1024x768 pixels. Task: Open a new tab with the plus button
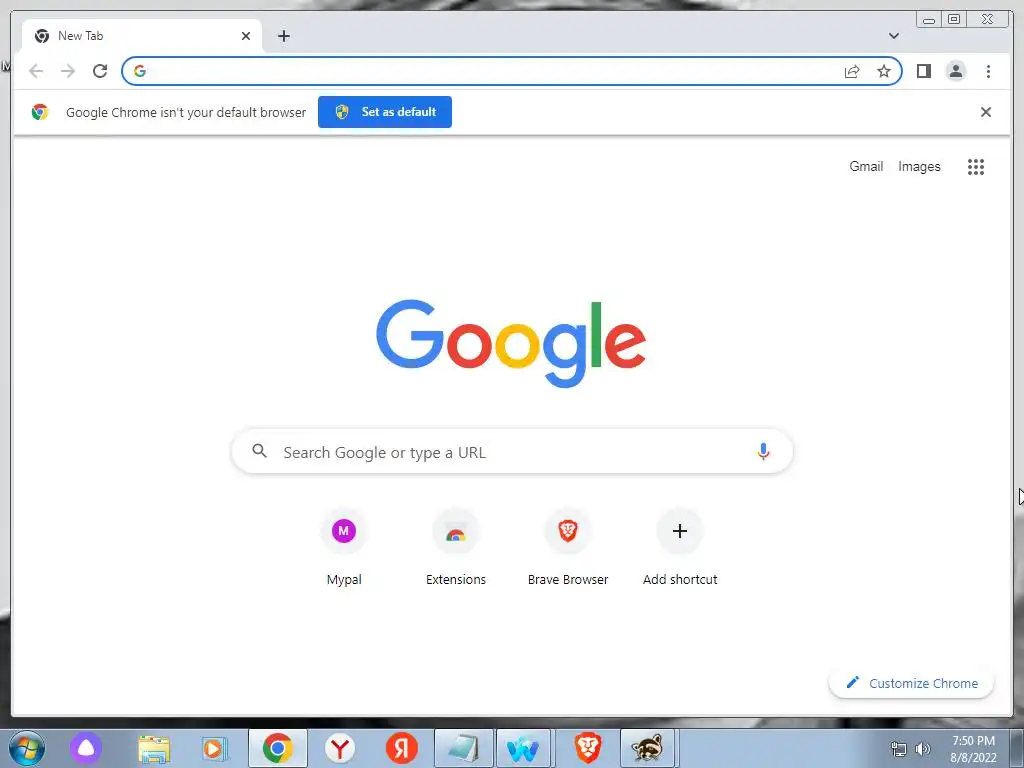click(283, 36)
